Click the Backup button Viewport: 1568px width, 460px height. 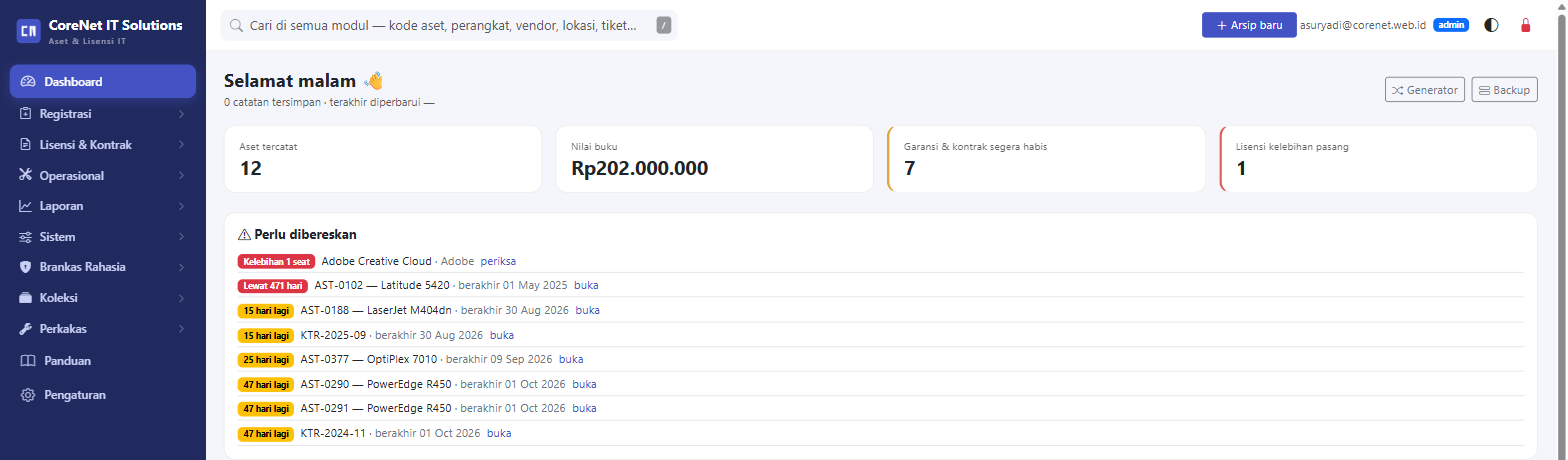1505,90
